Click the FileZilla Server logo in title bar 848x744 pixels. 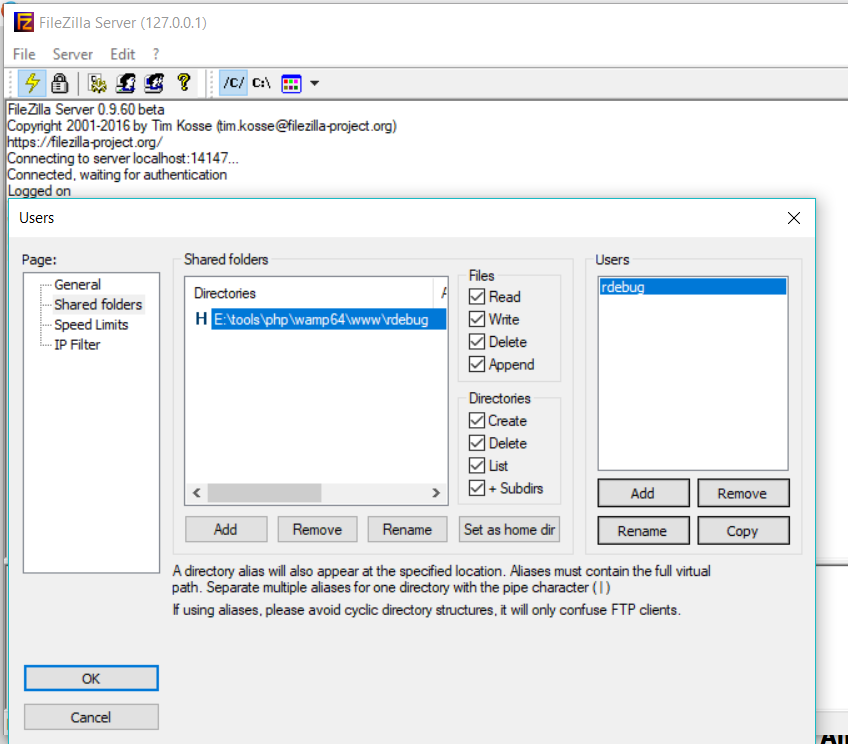click(x=24, y=23)
